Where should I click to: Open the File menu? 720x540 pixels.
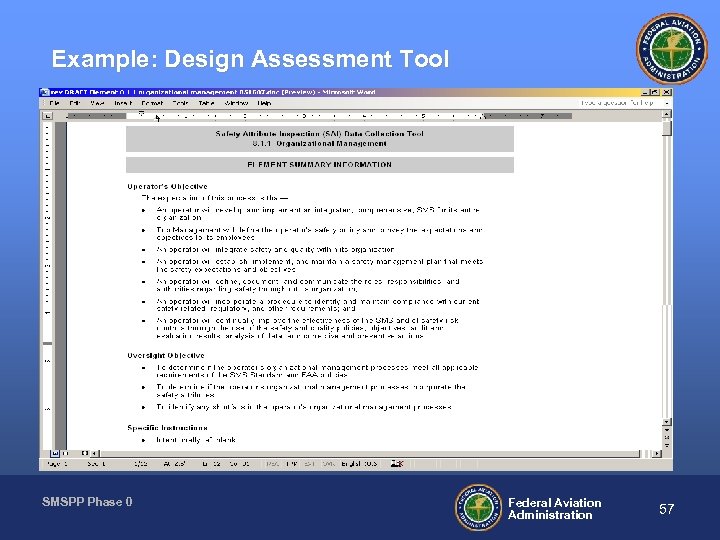(x=54, y=103)
